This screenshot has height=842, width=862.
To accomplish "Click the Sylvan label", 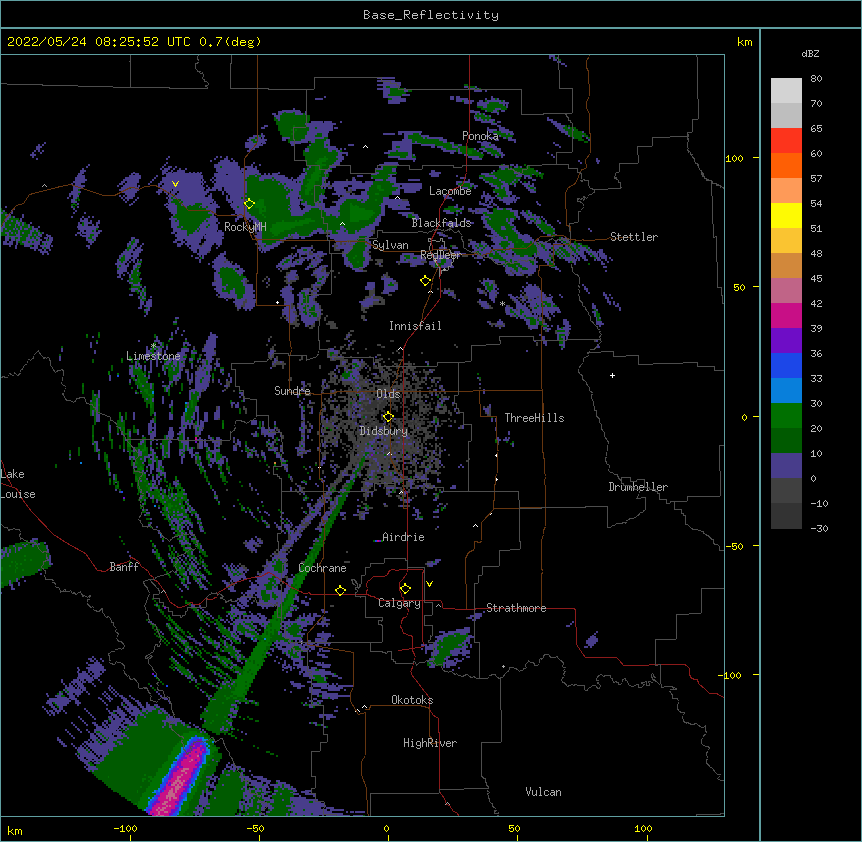I will pyautogui.click(x=390, y=245).
